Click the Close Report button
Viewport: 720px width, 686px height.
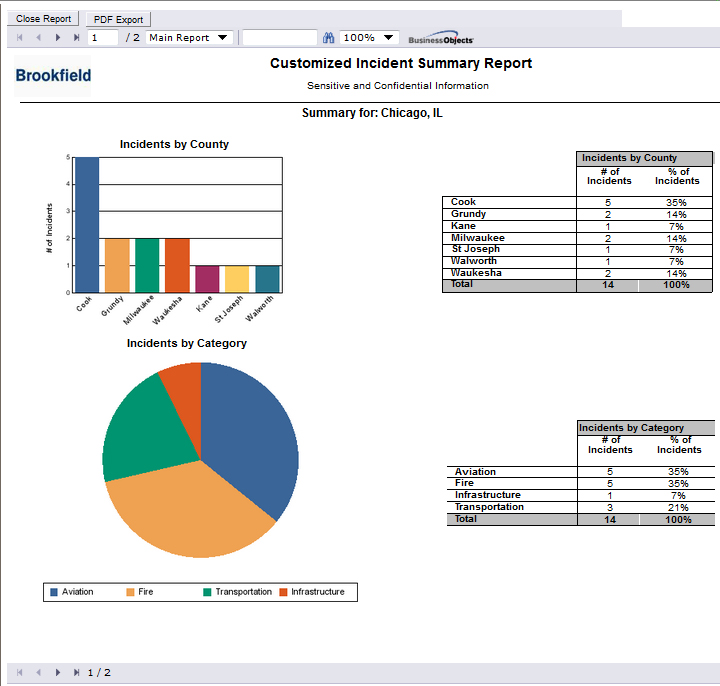pyautogui.click(x=44, y=19)
